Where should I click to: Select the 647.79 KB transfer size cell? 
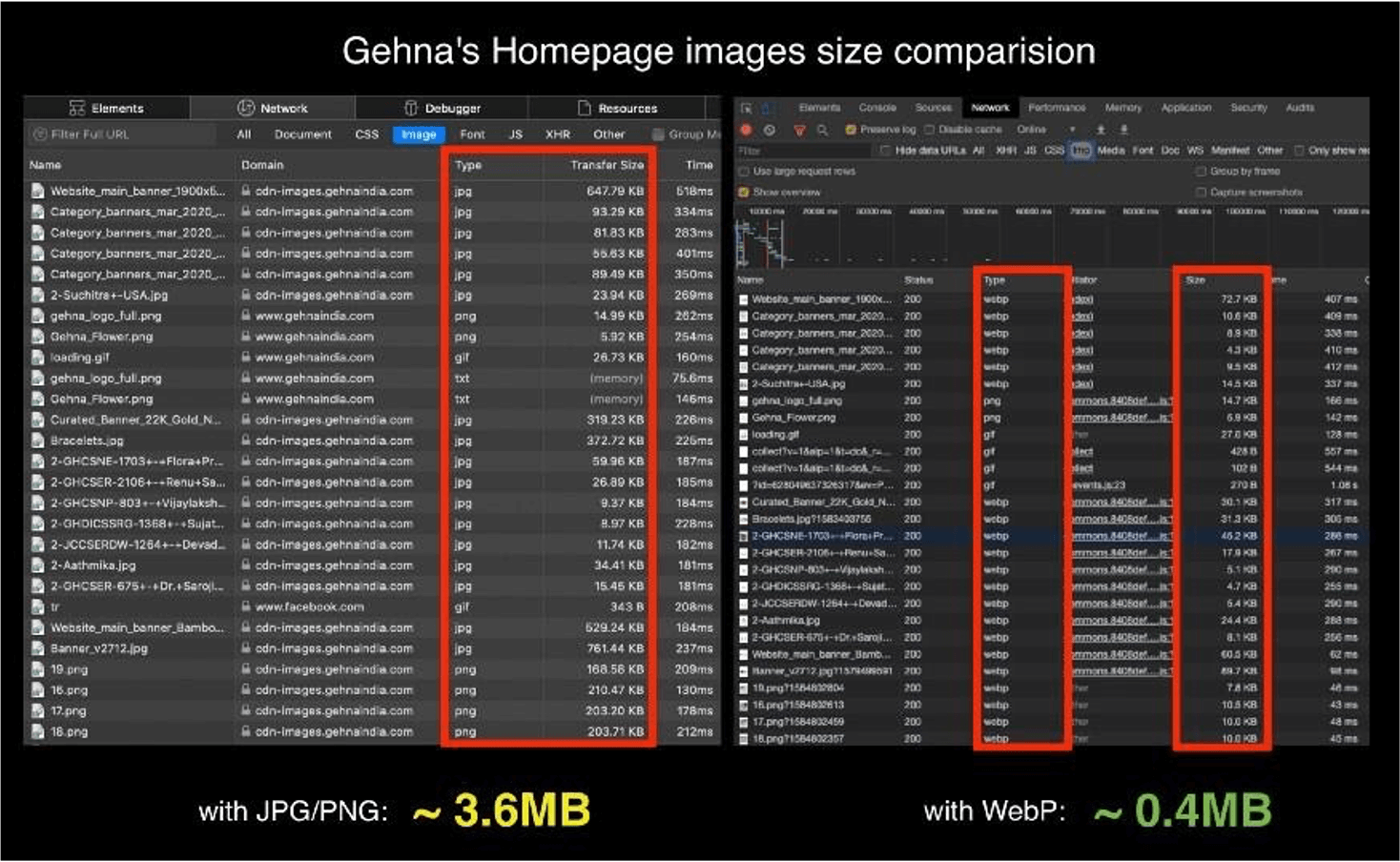click(x=615, y=191)
